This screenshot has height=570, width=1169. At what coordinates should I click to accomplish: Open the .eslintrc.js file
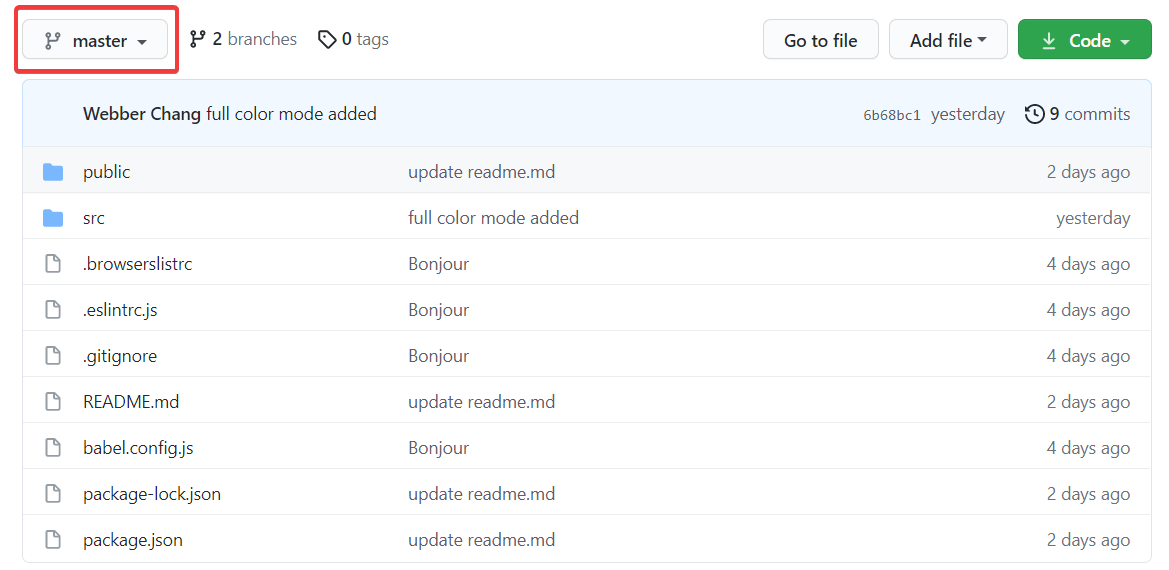(x=120, y=310)
